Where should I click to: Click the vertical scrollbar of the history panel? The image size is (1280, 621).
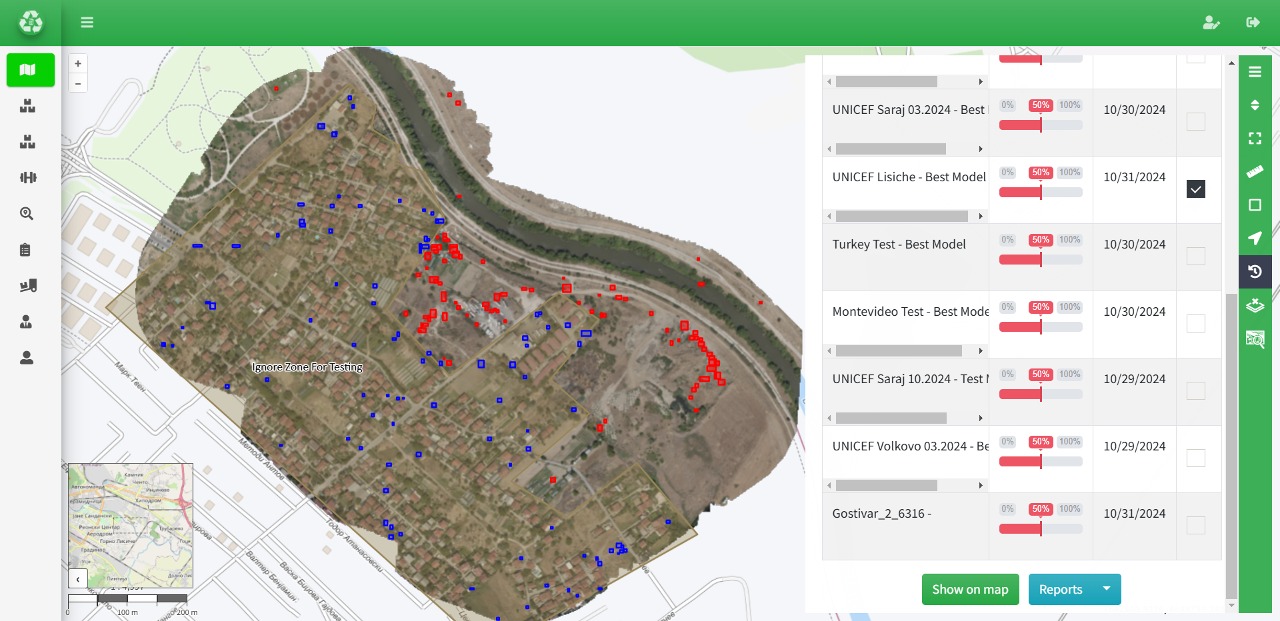pos(1231,445)
